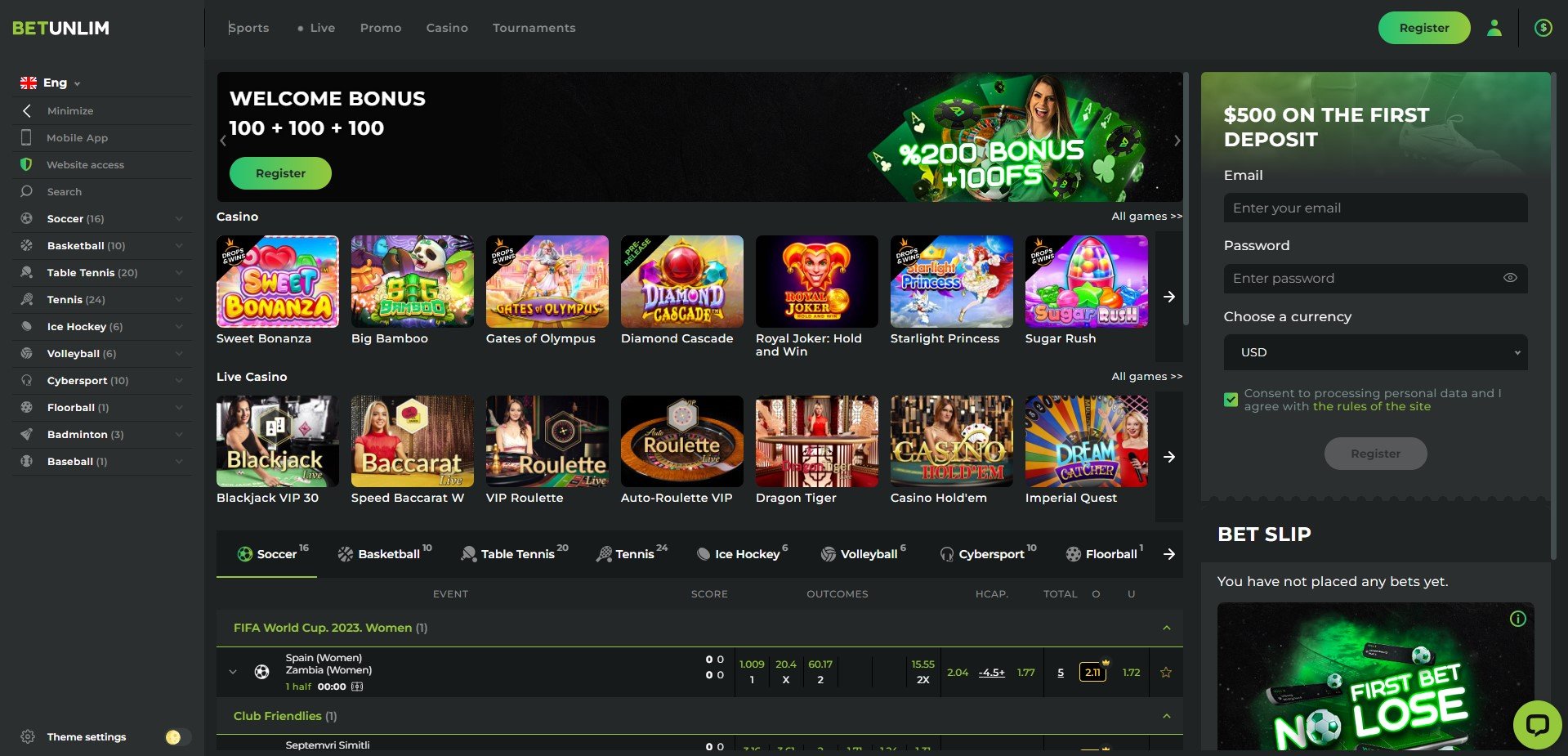Click Register on the Welcome Bonus banner
The width and height of the screenshot is (1568, 756).
coord(280,173)
